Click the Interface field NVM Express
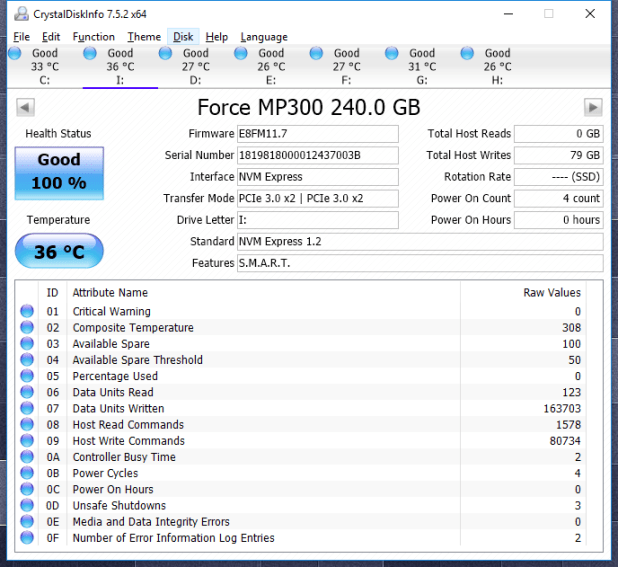 pyautogui.click(x=318, y=177)
